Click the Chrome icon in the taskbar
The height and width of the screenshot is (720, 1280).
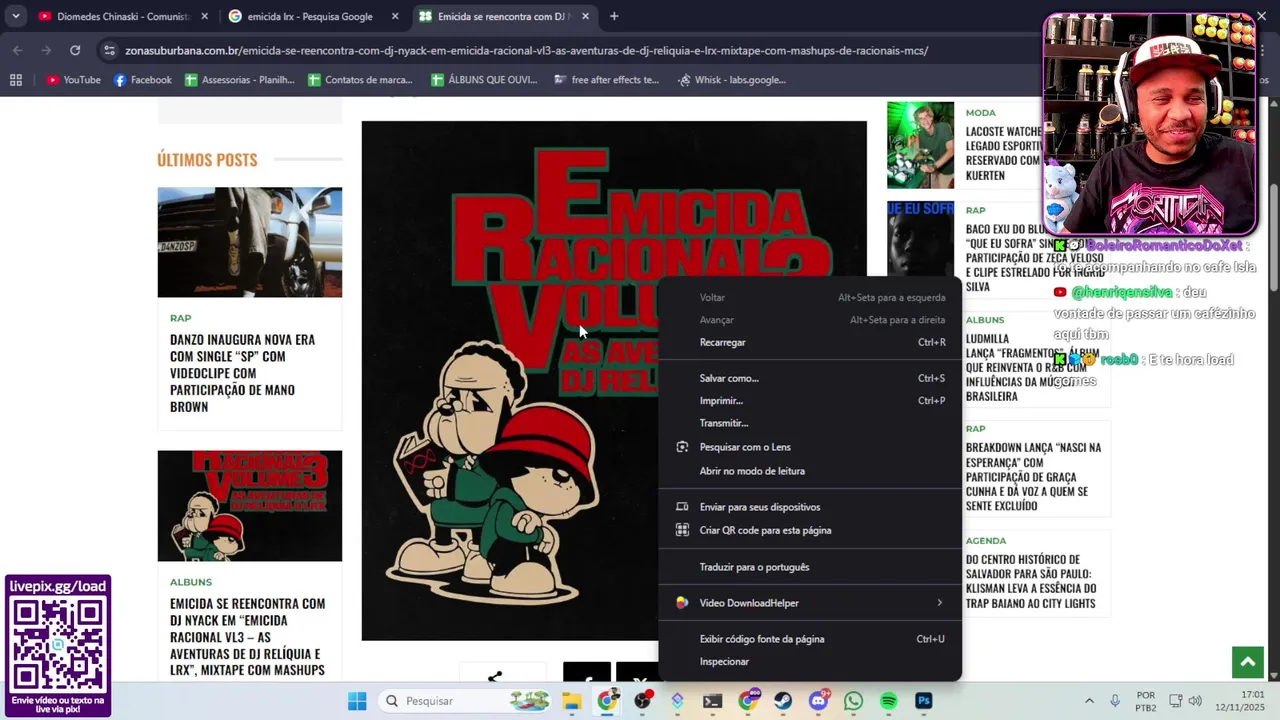pos(607,701)
